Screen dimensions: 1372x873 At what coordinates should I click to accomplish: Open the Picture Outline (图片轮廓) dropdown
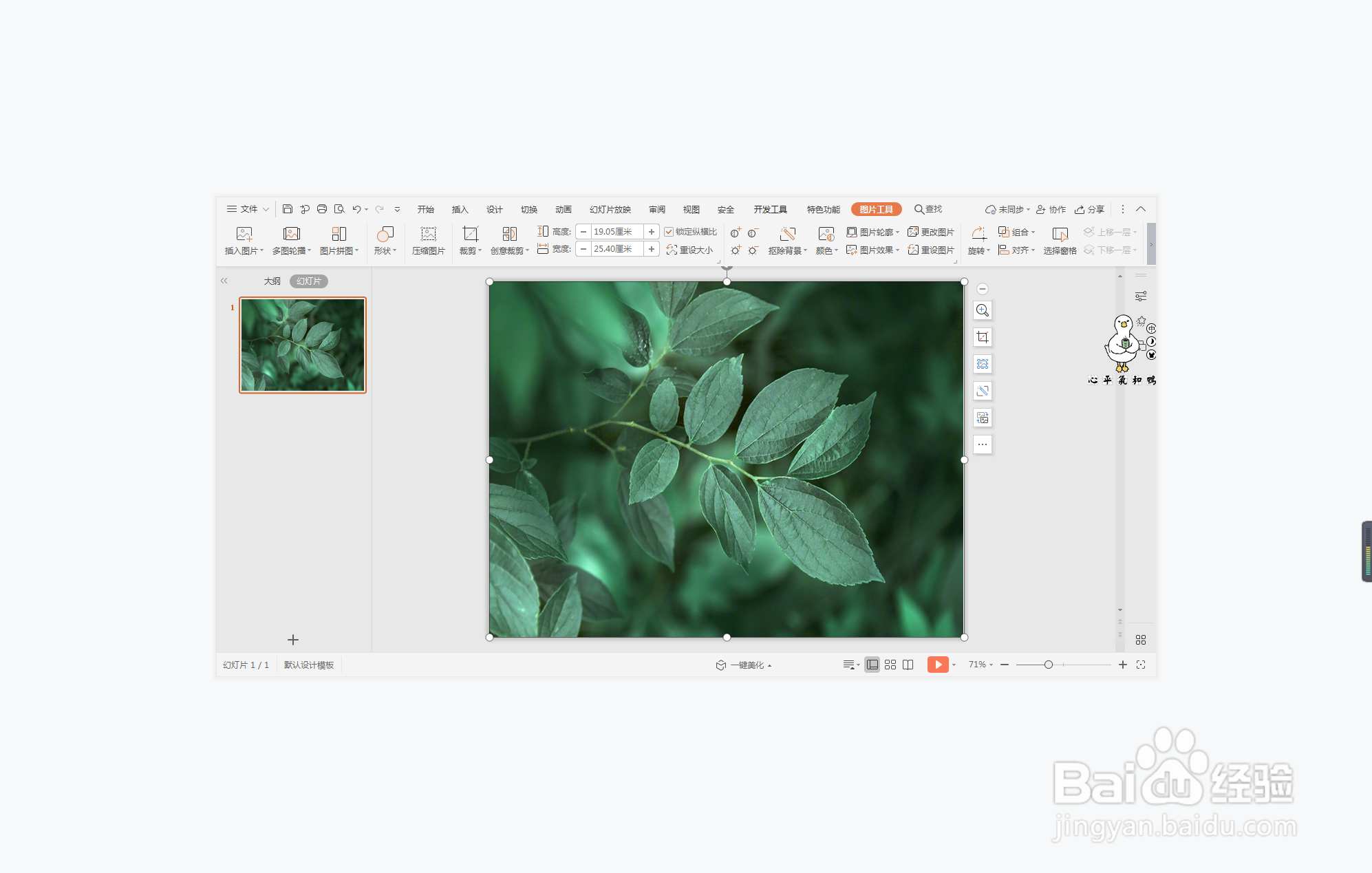(873, 232)
